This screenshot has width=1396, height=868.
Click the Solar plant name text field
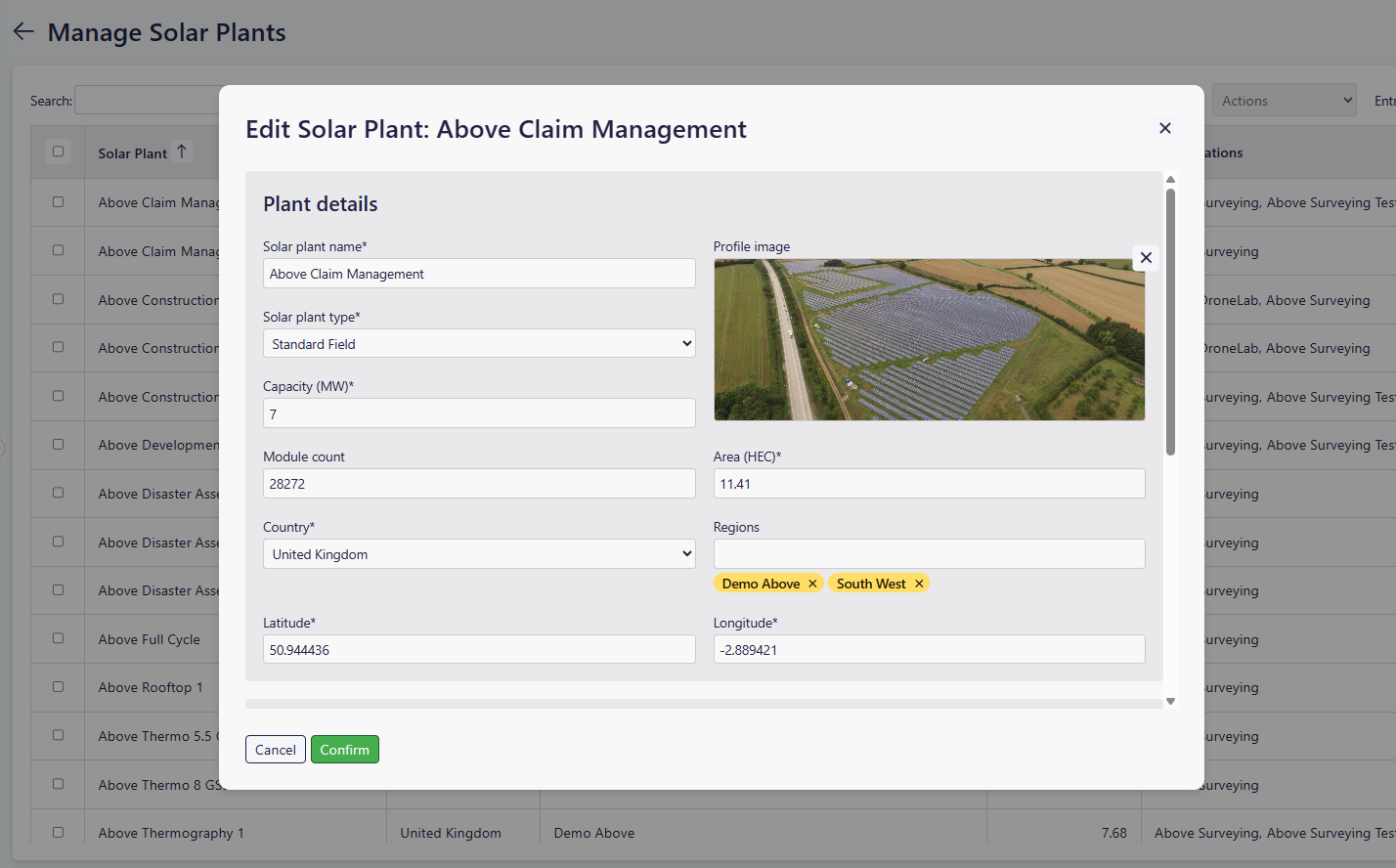(x=479, y=274)
